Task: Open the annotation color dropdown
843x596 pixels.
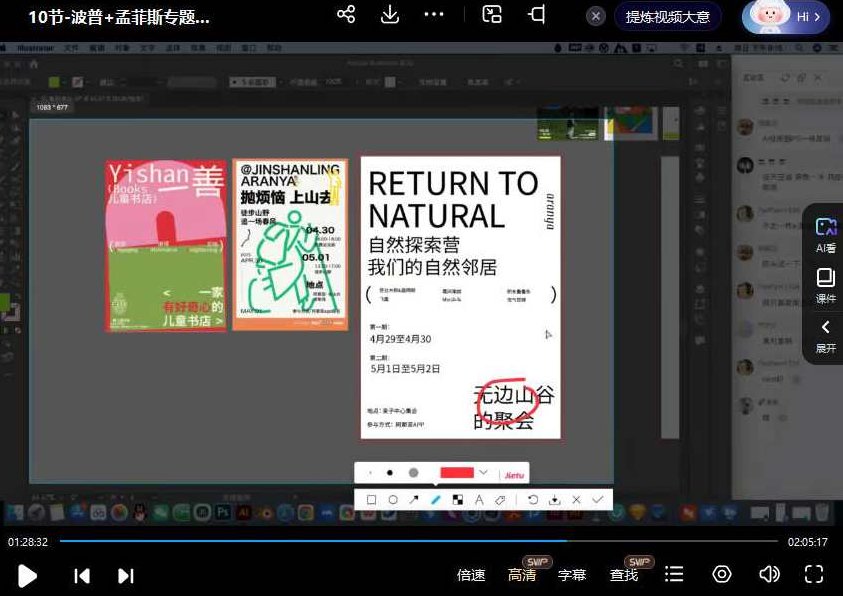Action: [483, 472]
